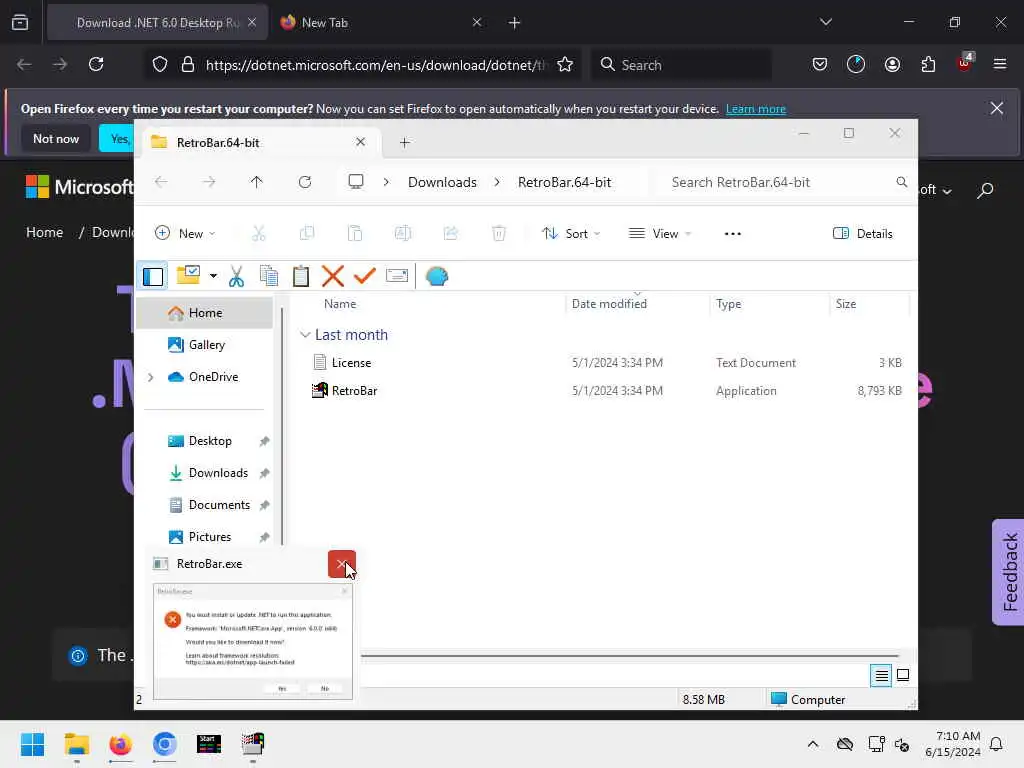Switch to Download .NET 6.0 Desktop tab

click(157, 23)
